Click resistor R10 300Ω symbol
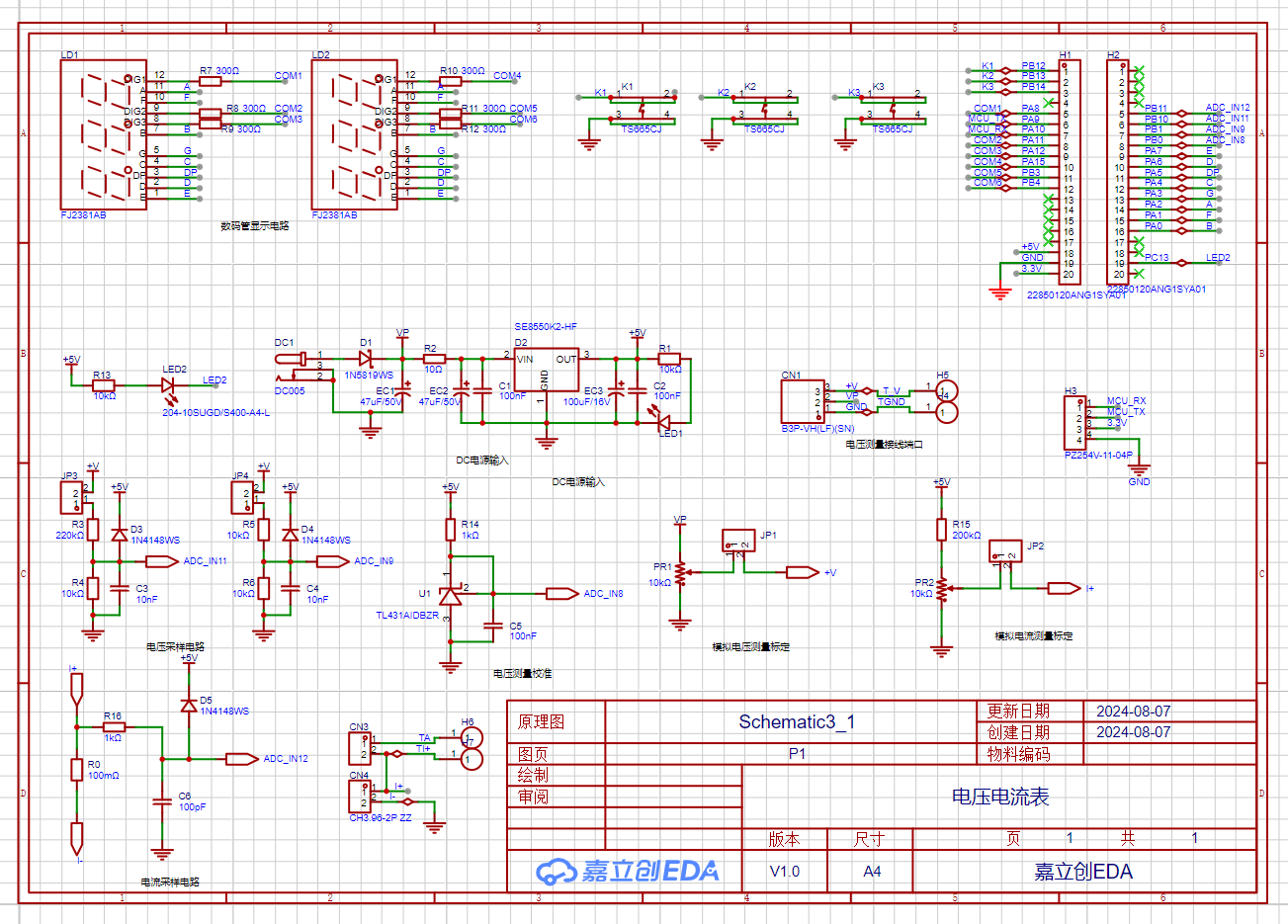The width and height of the screenshot is (1288, 924). pyautogui.click(x=450, y=81)
